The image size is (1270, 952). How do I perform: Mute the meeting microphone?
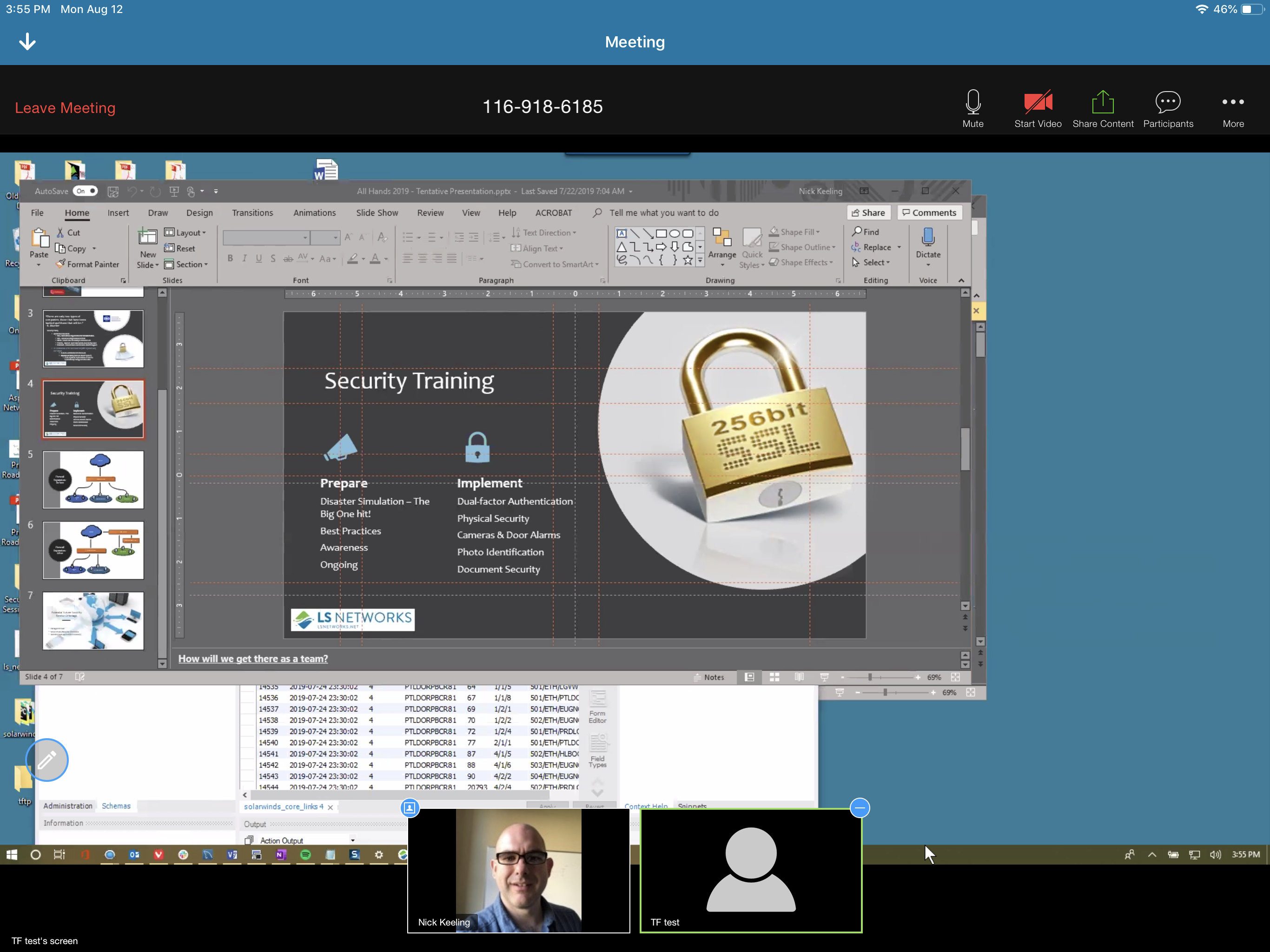tap(972, 109)
